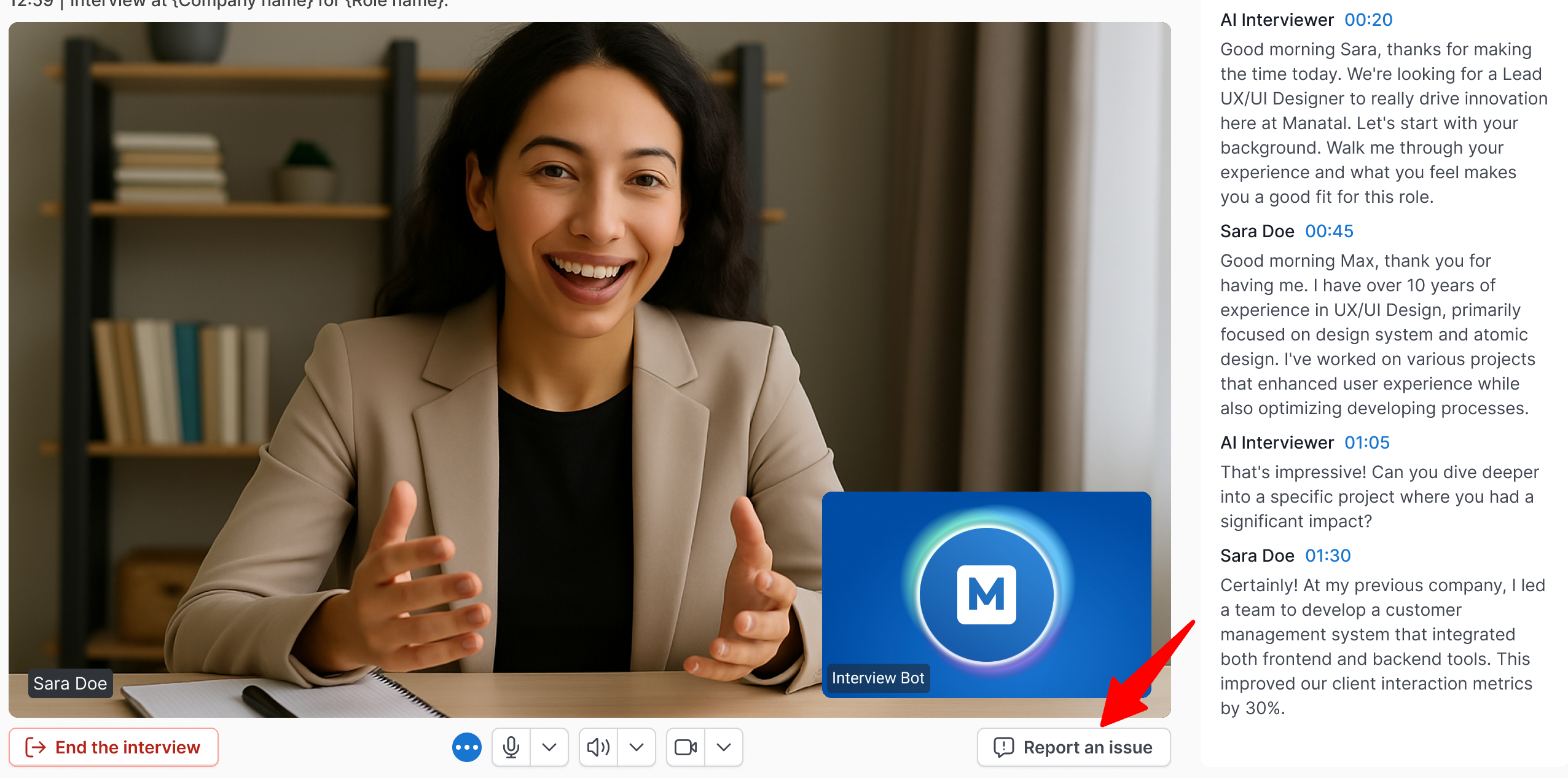Click the Sara Doe name label on video
This screenshot has height=778, width=1568.
click(70, 683)
